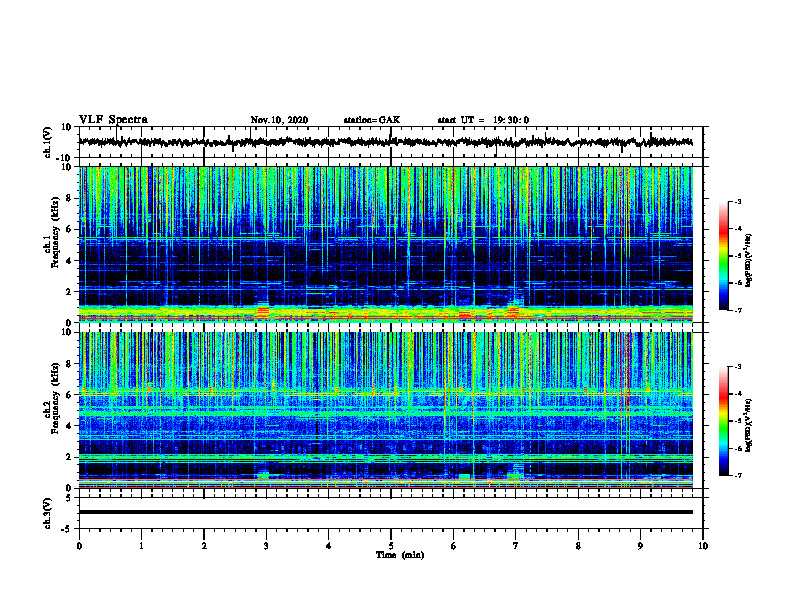Click the "2" kHz tick of ch.2 spectrogram
This screenshot has width=792, height=612.
[69, 457]
